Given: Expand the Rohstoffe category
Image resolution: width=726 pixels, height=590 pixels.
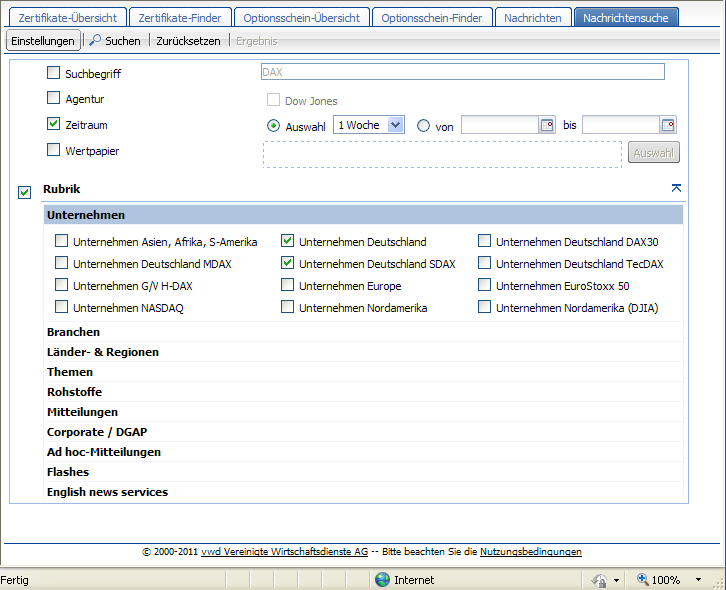Looking at the screenshot, I should [x=74, y=392].
